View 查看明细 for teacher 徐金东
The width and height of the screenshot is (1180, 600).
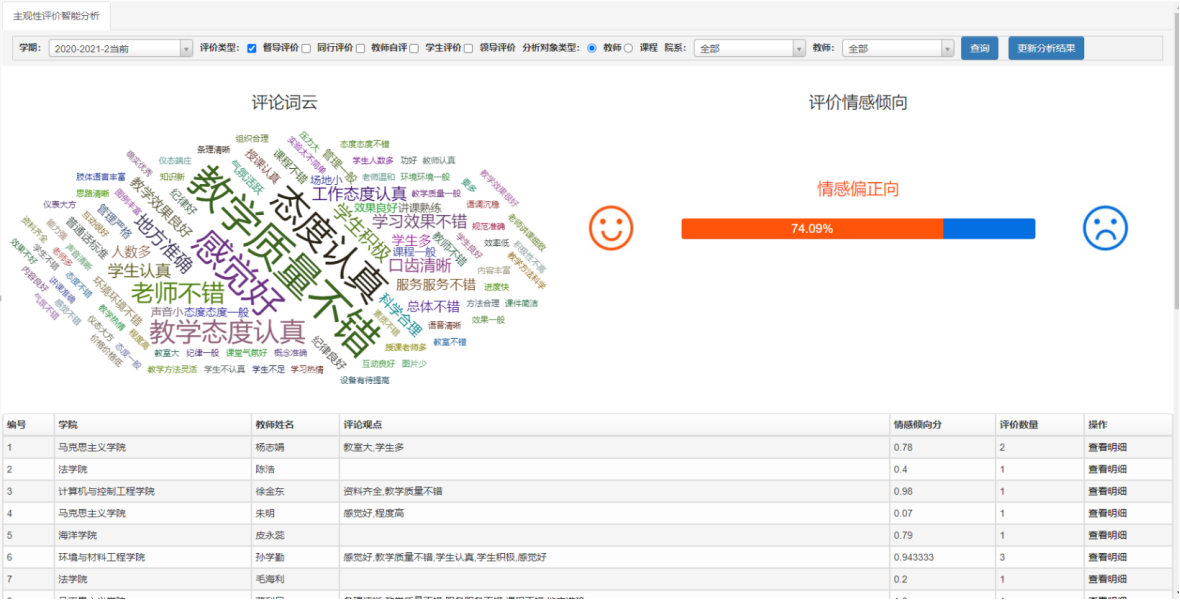click(x=1107, y=492)
